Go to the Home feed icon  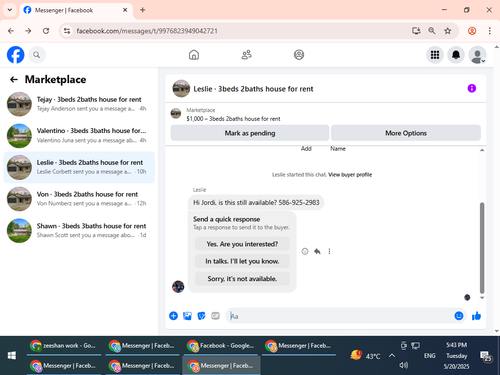click(x=194, y=55)
